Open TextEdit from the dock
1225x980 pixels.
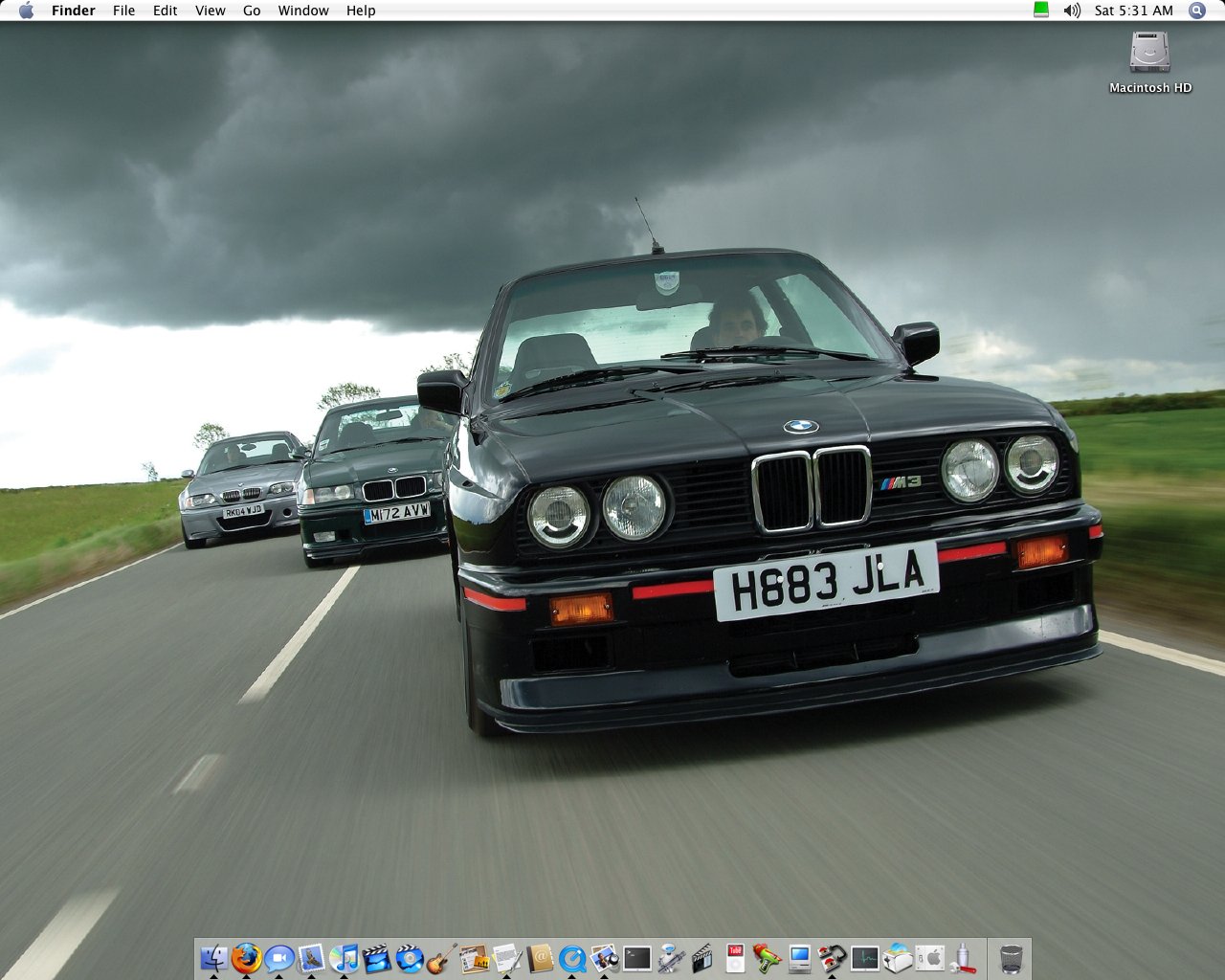point(506,958)
